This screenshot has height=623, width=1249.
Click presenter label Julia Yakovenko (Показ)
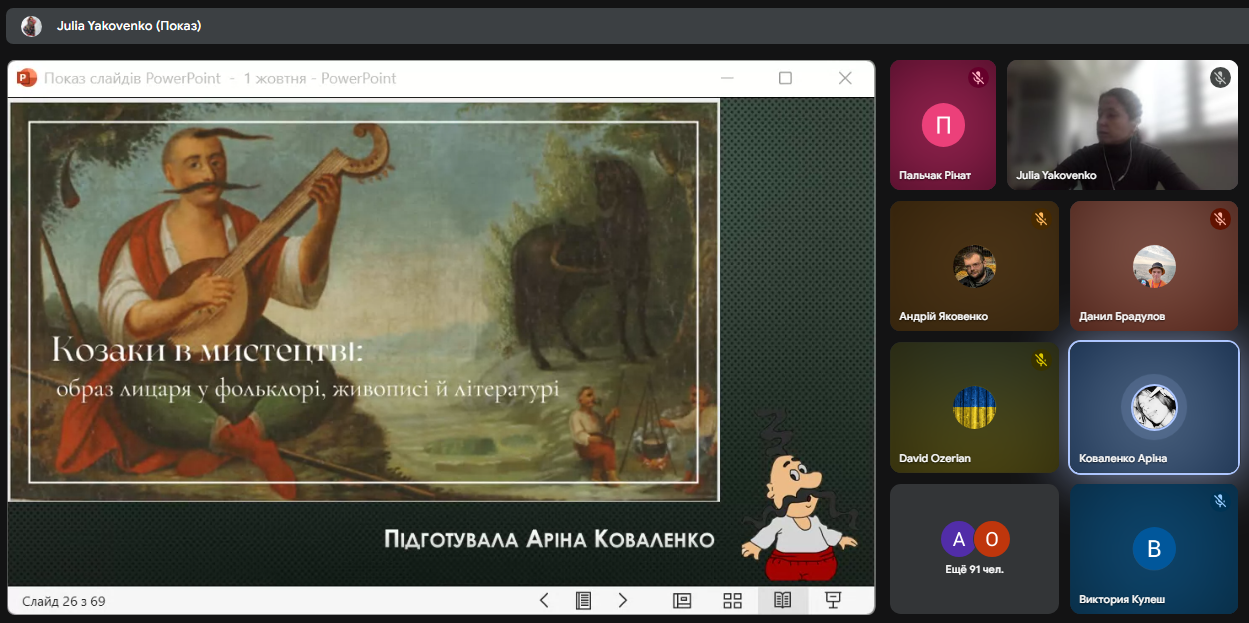click(x=129, y=26)
